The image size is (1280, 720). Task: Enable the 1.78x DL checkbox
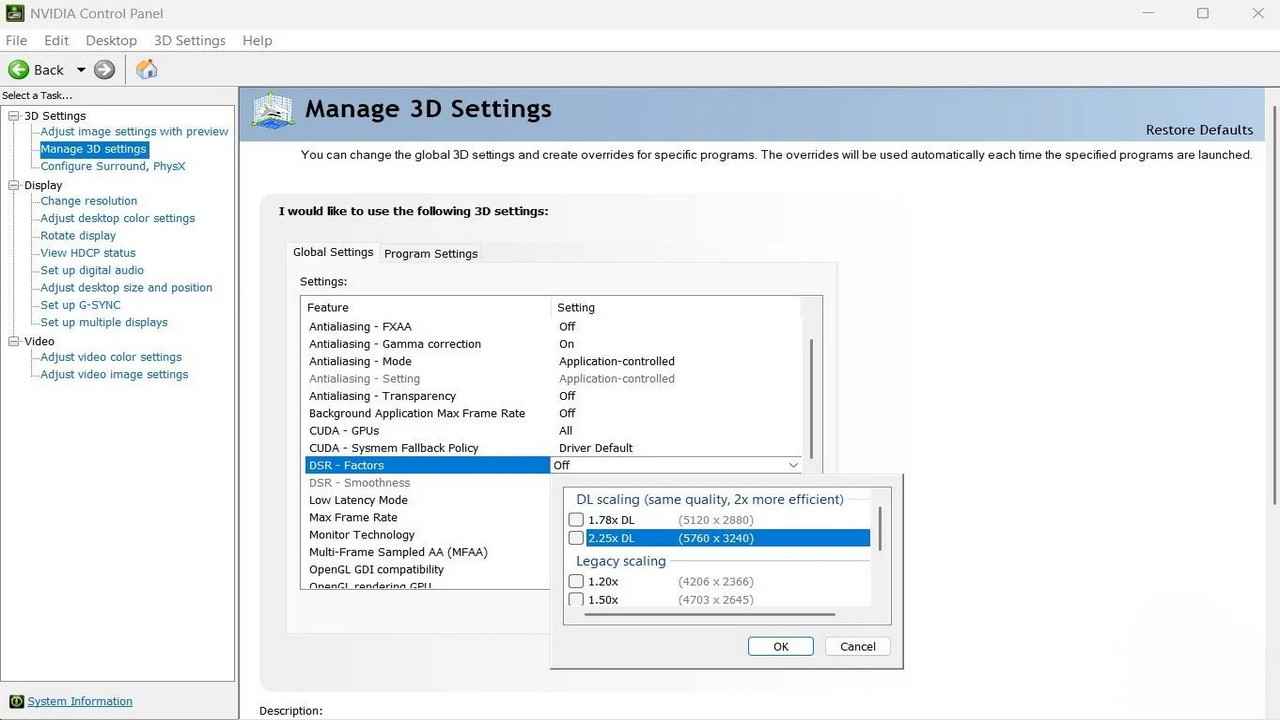coord(576,520)
